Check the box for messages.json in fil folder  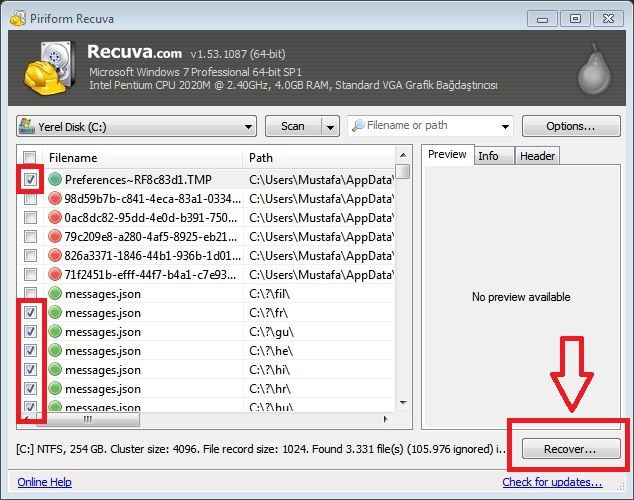pyautogui.click(x=30, y=293)
